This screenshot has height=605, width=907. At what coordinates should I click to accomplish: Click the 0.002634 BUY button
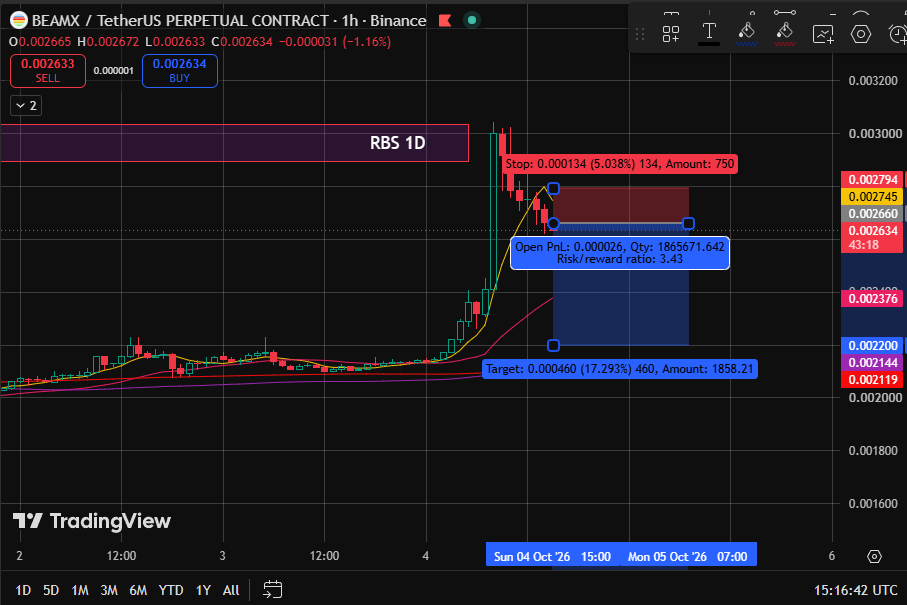[179, 71]
